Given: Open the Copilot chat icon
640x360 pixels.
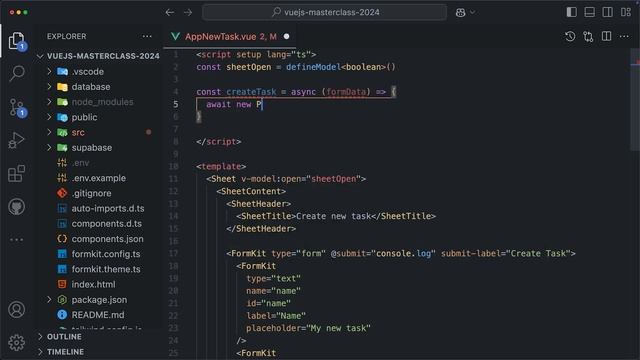Looking at the screenshot, I should pyautogui.click(x=460, y=12).
